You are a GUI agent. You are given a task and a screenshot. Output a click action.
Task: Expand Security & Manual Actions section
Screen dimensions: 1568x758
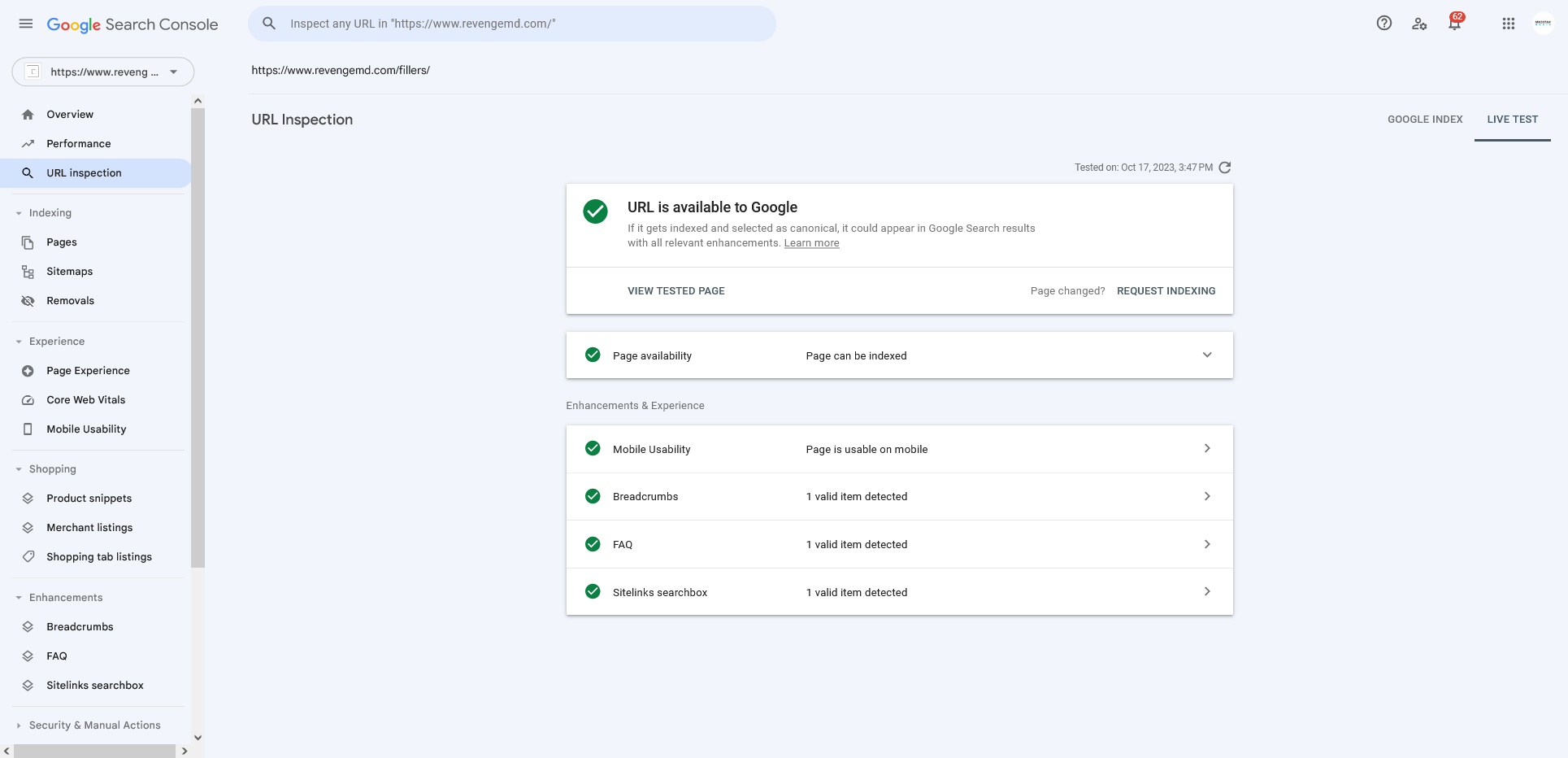point(94,725)
